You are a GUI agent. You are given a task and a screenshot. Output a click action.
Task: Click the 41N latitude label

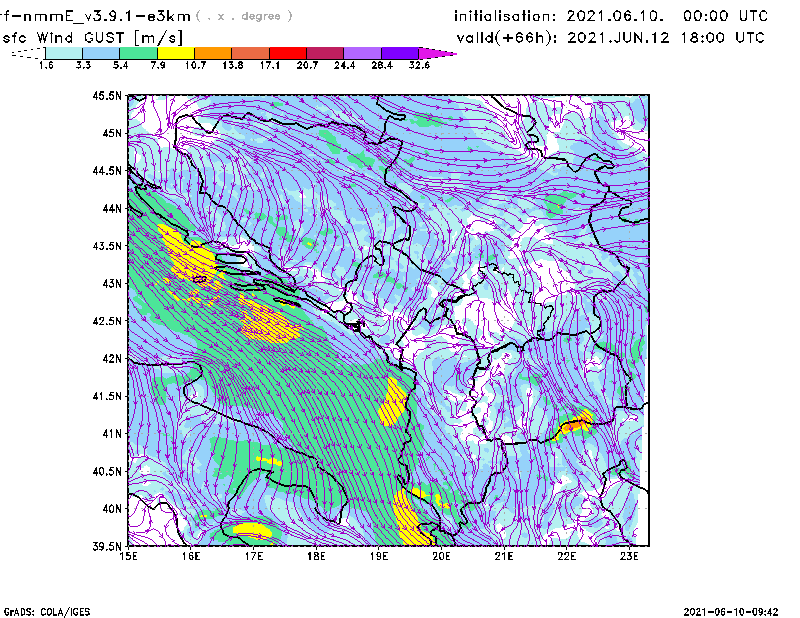112,434
